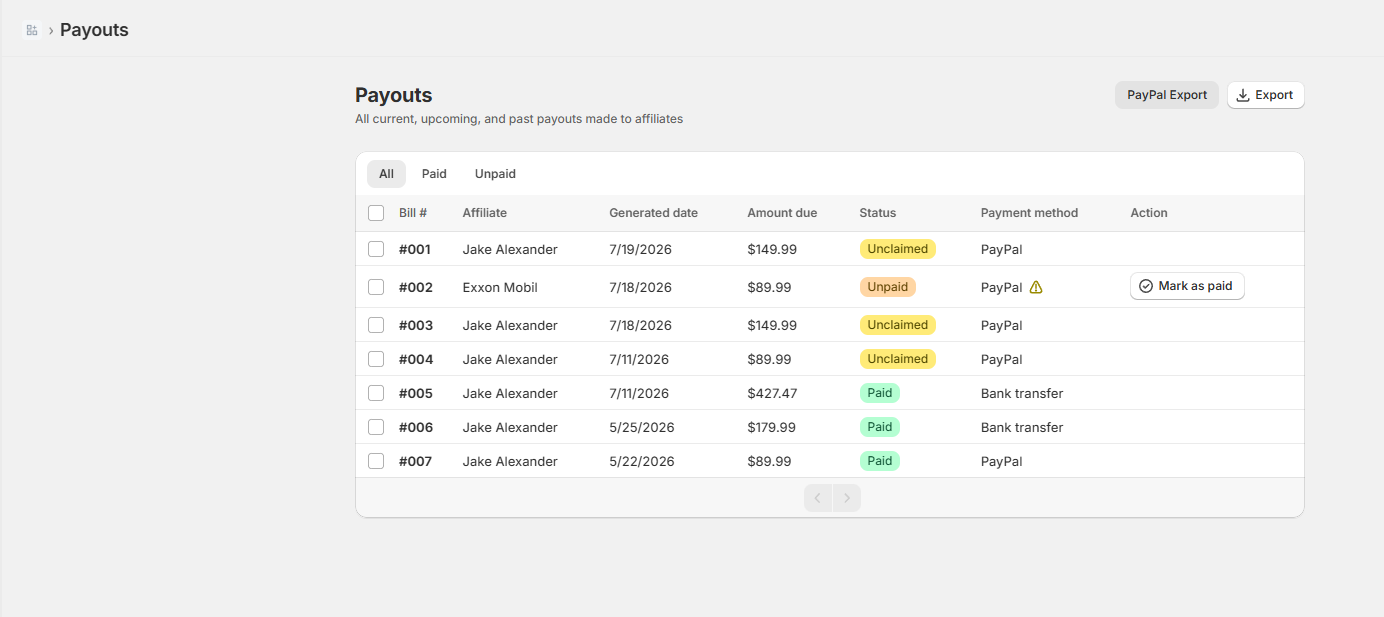Click the download icon in the Export button
This screenshot has width=1384, height=617.
coord(1243,95)
